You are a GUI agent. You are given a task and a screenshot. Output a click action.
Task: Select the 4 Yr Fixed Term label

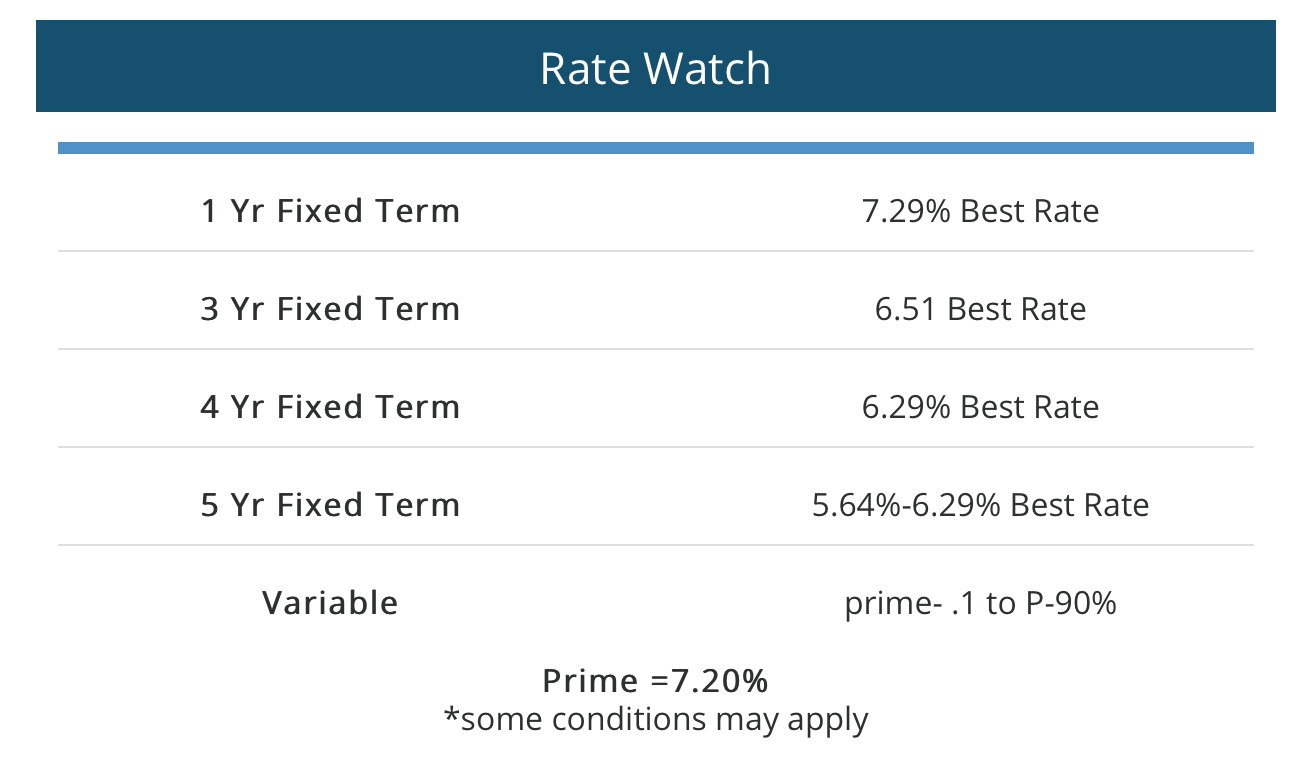pyautogui.click(x=330, y=407)
